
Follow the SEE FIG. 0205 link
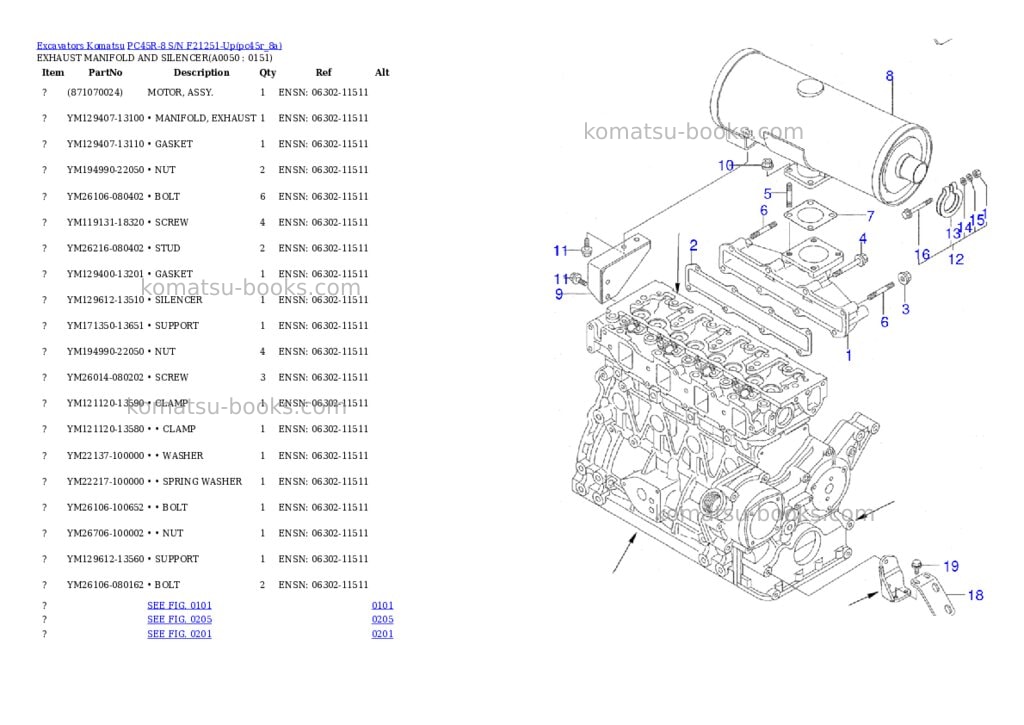[180, 619]
